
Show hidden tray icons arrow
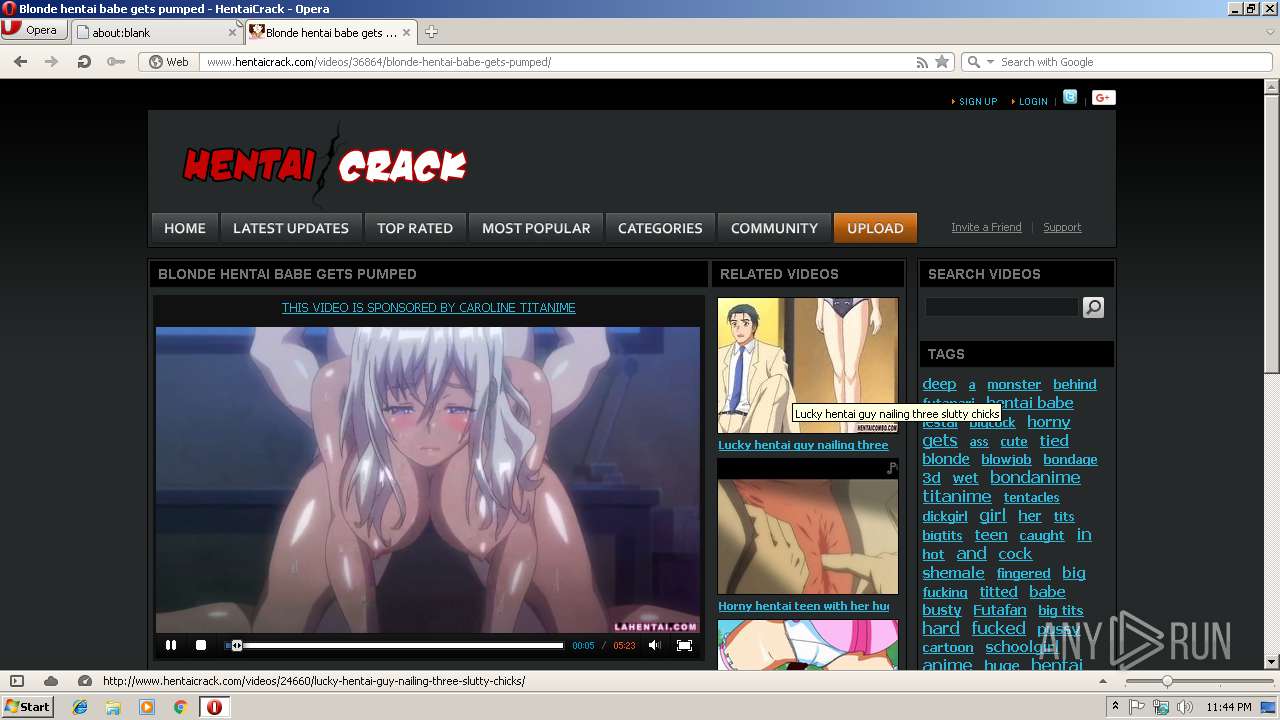[1116, 707]
